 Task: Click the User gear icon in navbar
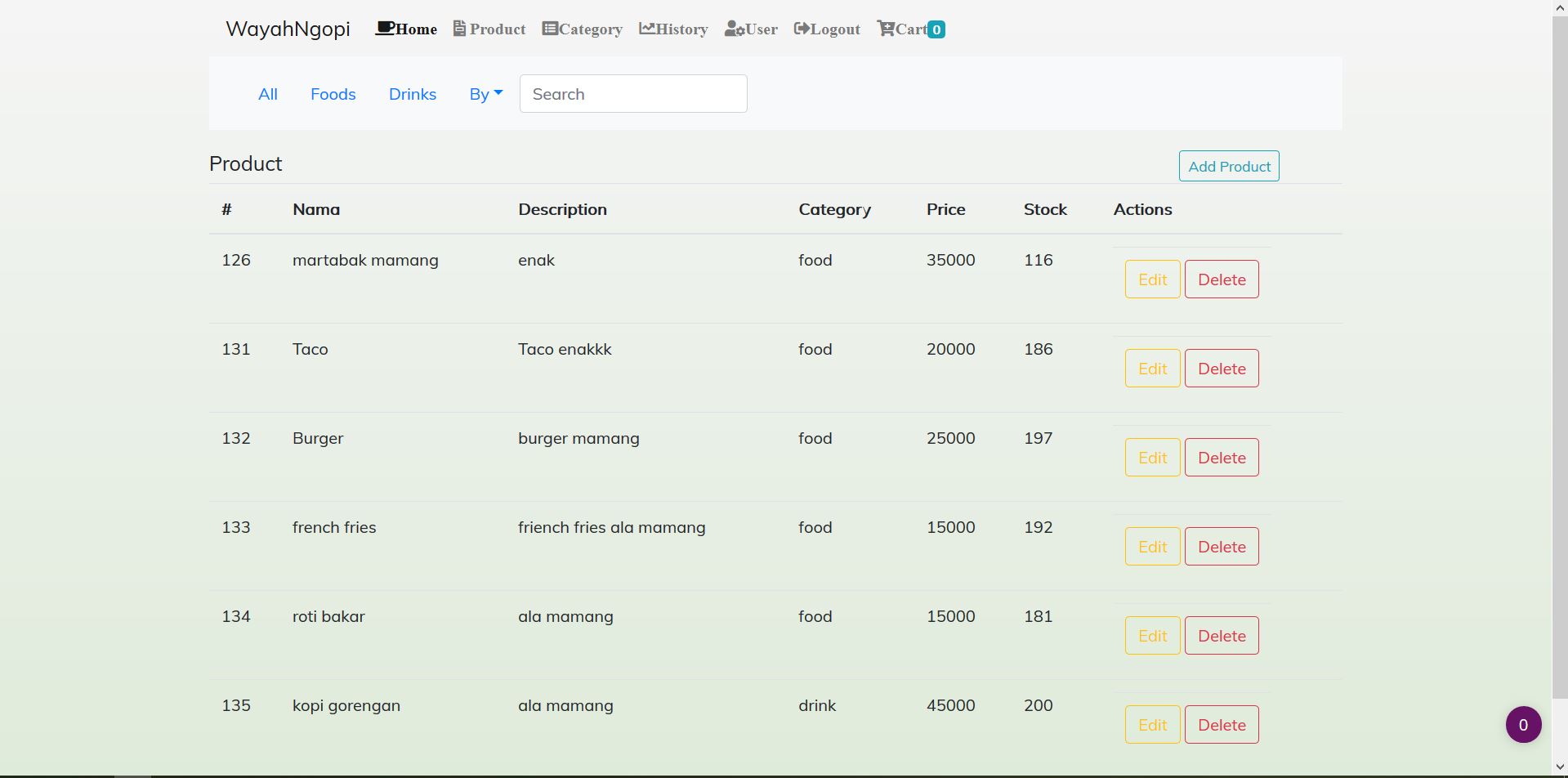coord(734,29)
